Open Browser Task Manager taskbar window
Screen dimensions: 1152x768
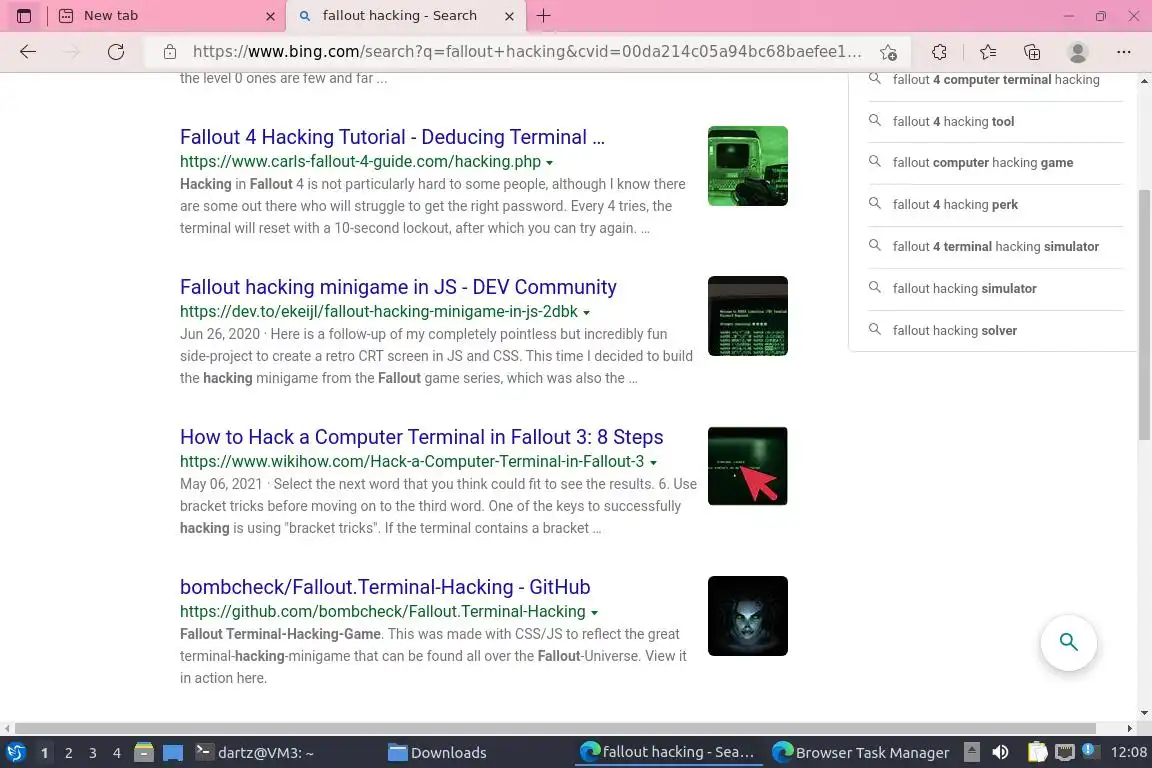pyautogui.click(x=860, y=752)
